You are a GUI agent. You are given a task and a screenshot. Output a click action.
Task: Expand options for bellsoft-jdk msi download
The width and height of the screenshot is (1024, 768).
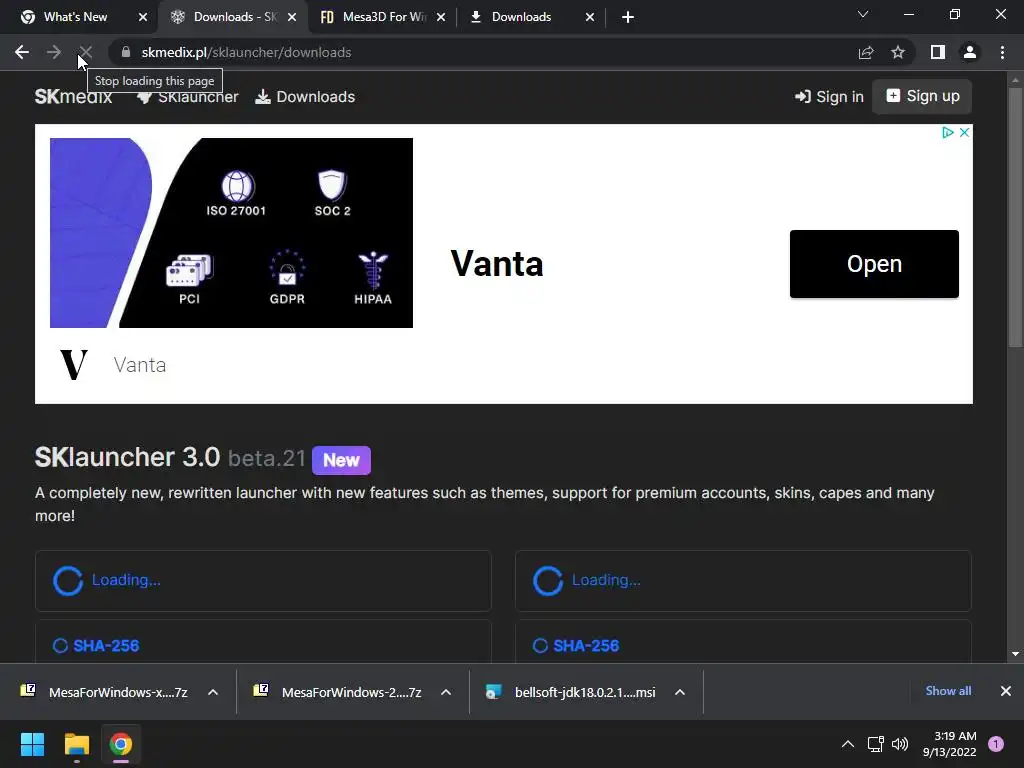coord(680,692)
